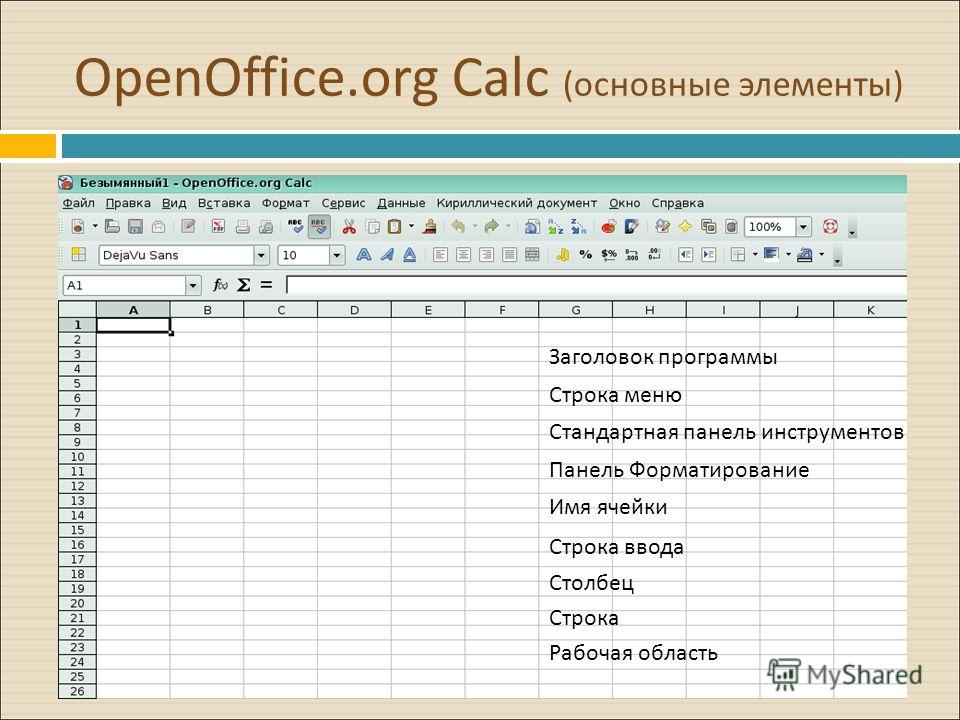The image size is (960, 720).
Task: Click the Copy icon
Action: pos(372,227)
